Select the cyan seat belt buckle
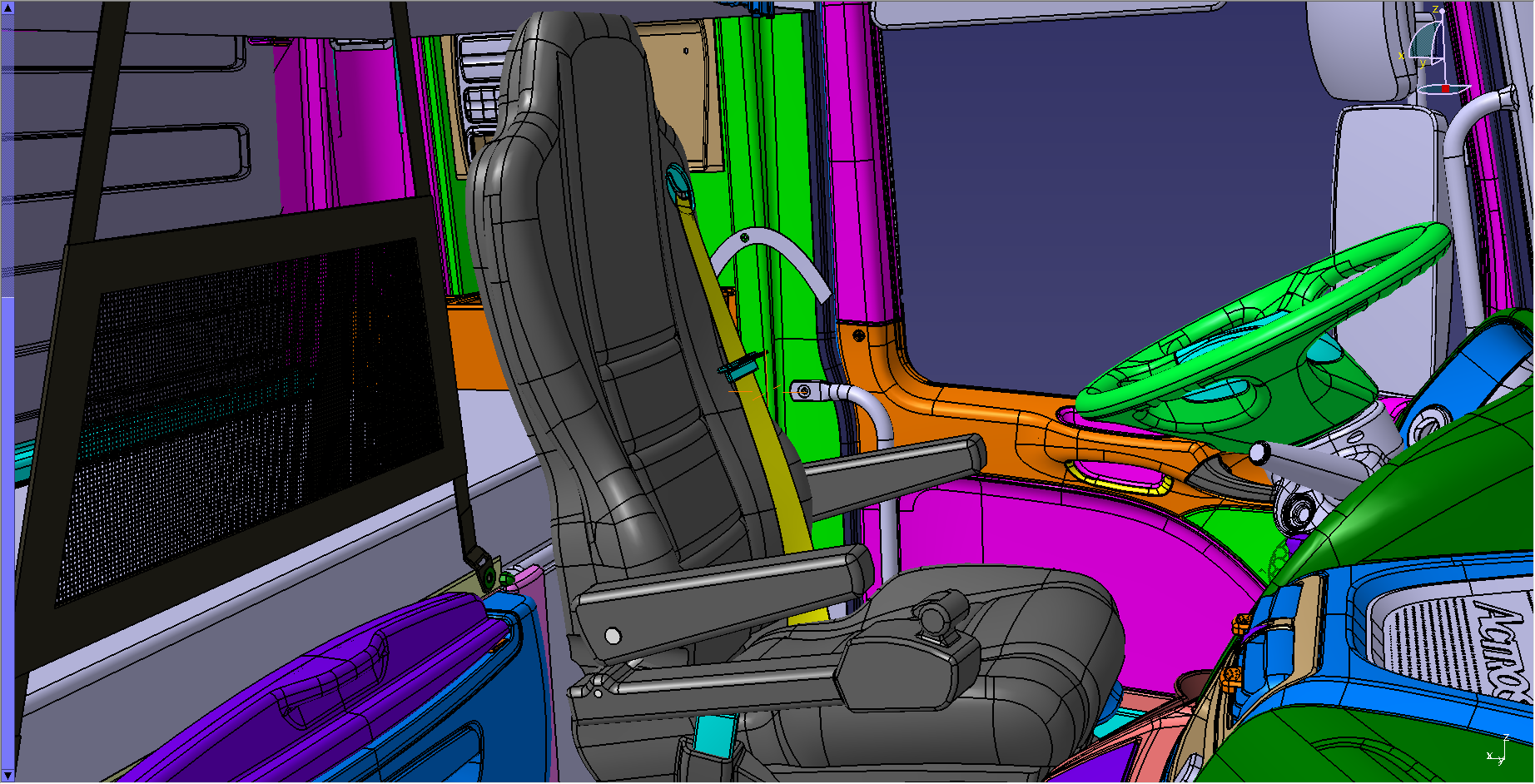 pos(716,736)
